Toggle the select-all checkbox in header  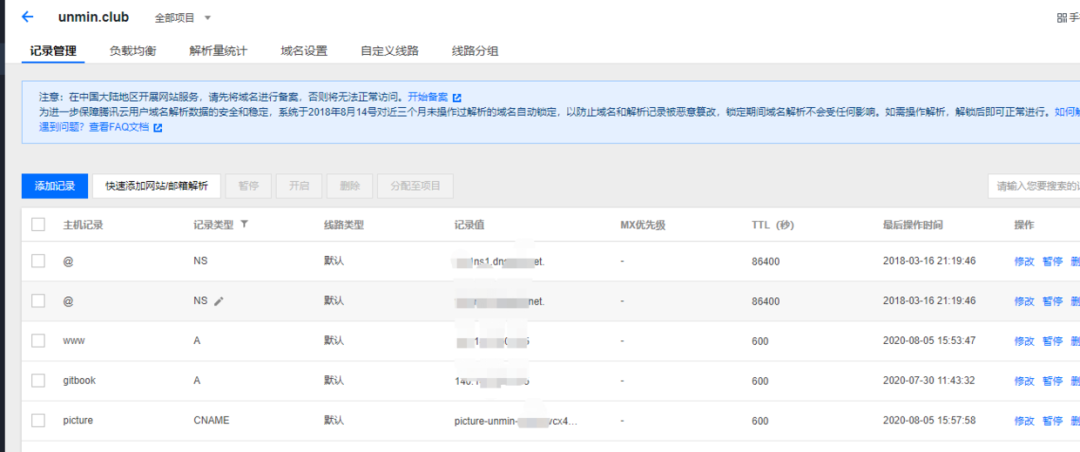(39, 225)
